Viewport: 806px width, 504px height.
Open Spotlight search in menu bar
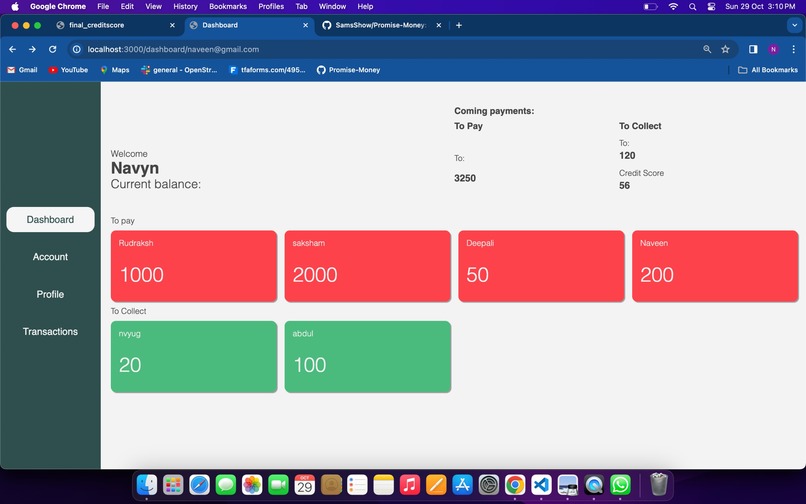click(692, 6)
